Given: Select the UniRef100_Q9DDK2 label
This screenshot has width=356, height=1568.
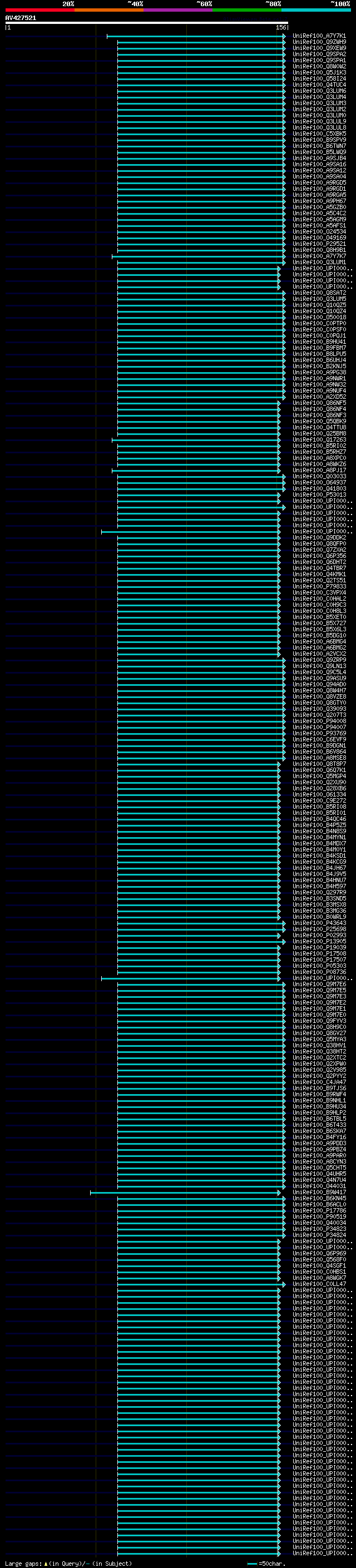Looking at the screenshot, I should click(319, 537).
